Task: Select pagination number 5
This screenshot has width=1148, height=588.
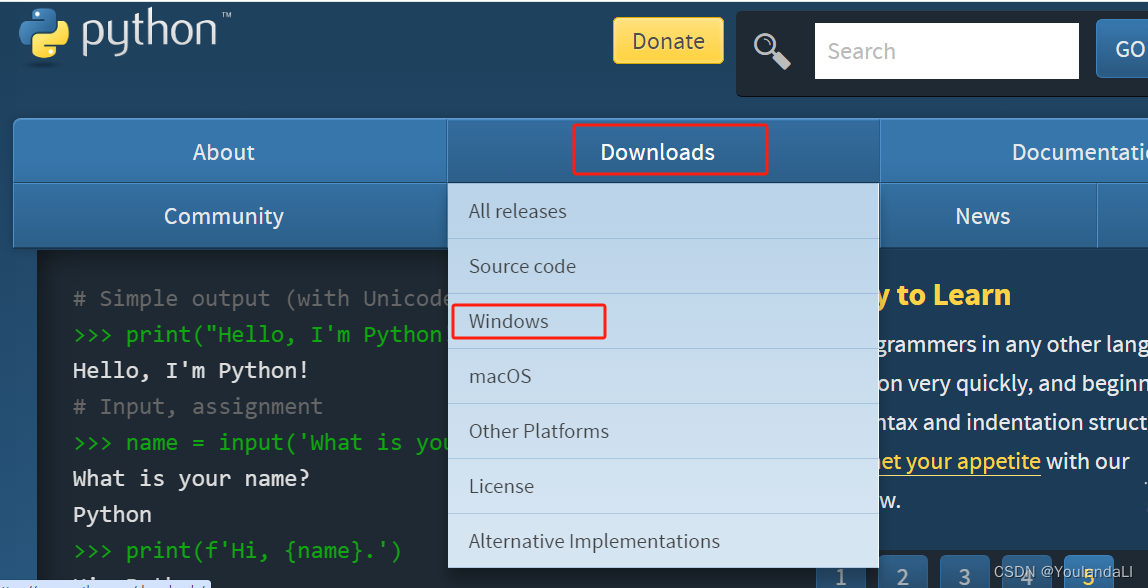Action: (1088, 575)
